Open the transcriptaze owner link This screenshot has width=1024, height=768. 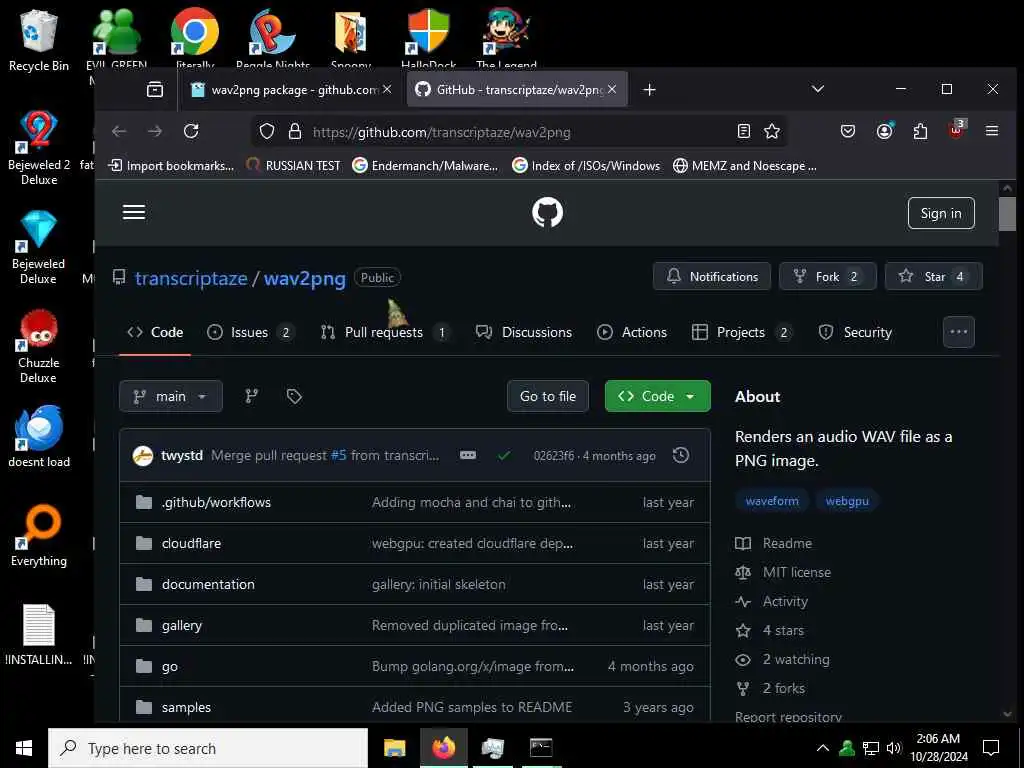tap(191, 278)
